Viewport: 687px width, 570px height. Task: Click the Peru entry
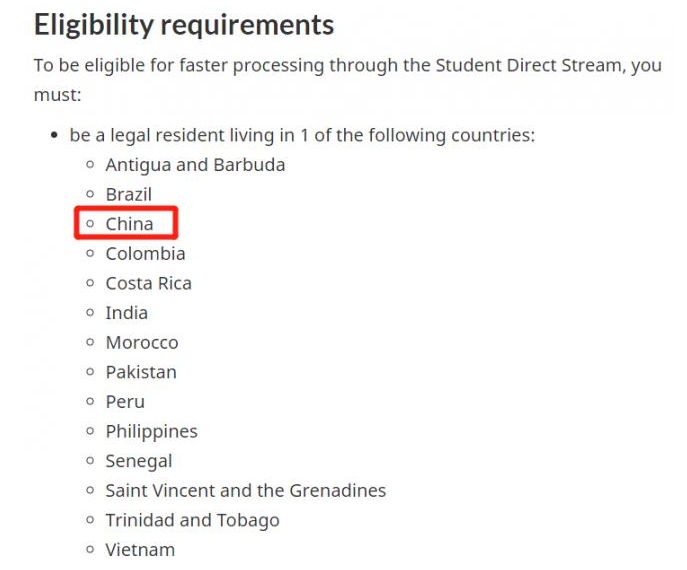point(125,402)
